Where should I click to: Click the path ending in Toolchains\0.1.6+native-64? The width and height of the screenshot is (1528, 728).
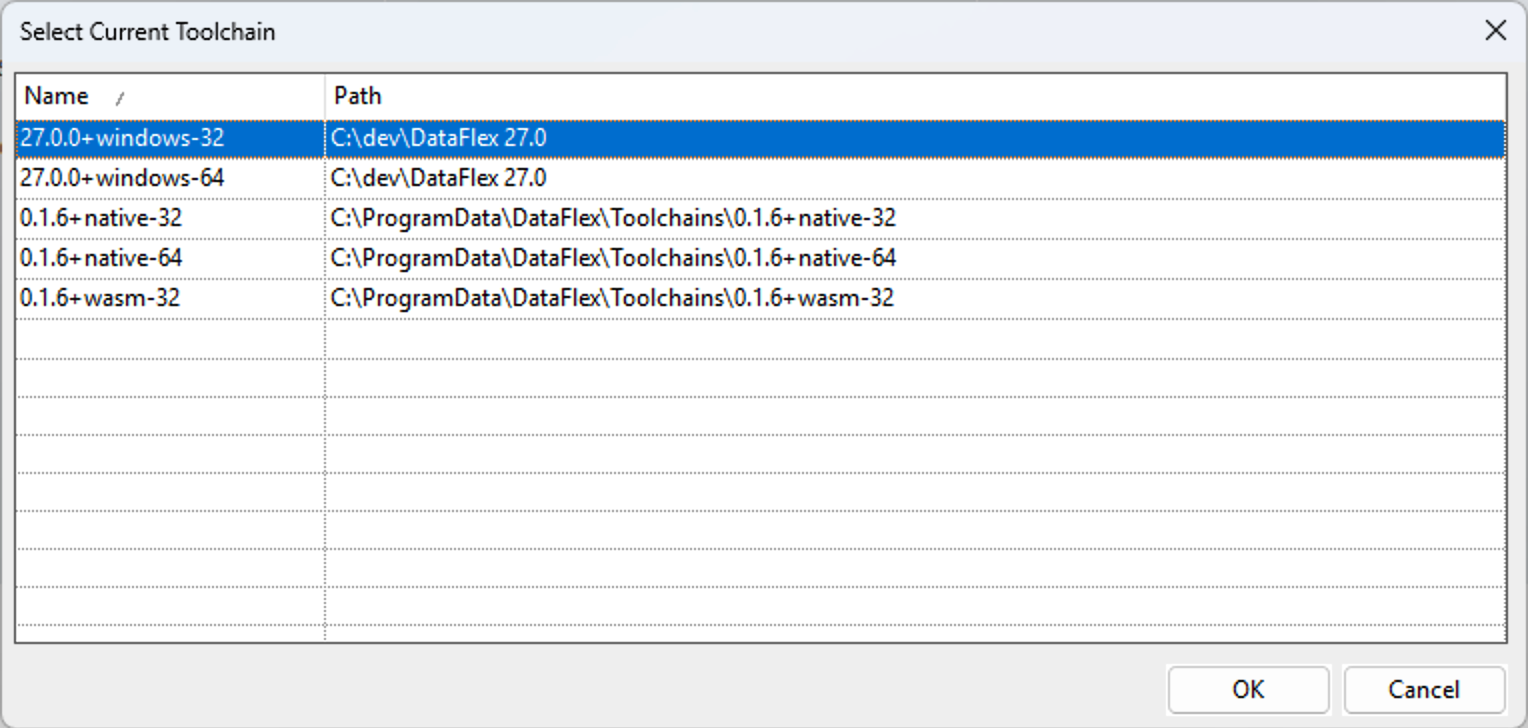pos(613,258)
